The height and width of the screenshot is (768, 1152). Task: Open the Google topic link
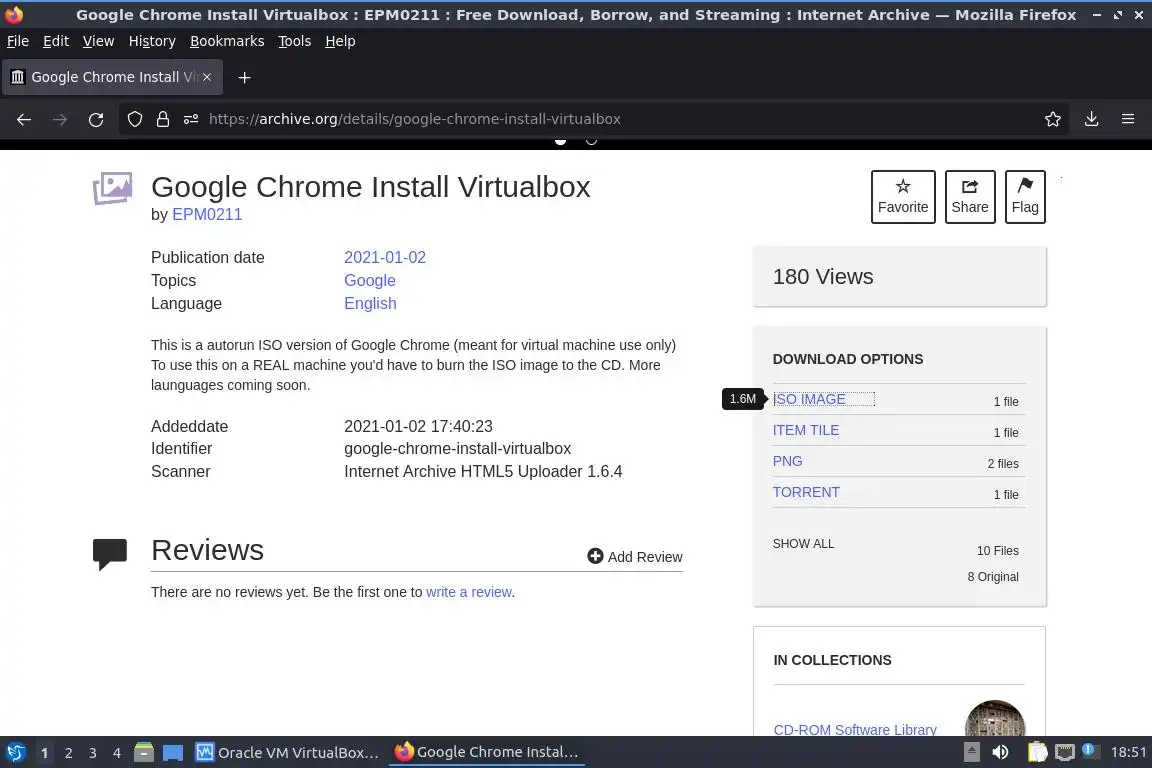[x=370, y=281]
